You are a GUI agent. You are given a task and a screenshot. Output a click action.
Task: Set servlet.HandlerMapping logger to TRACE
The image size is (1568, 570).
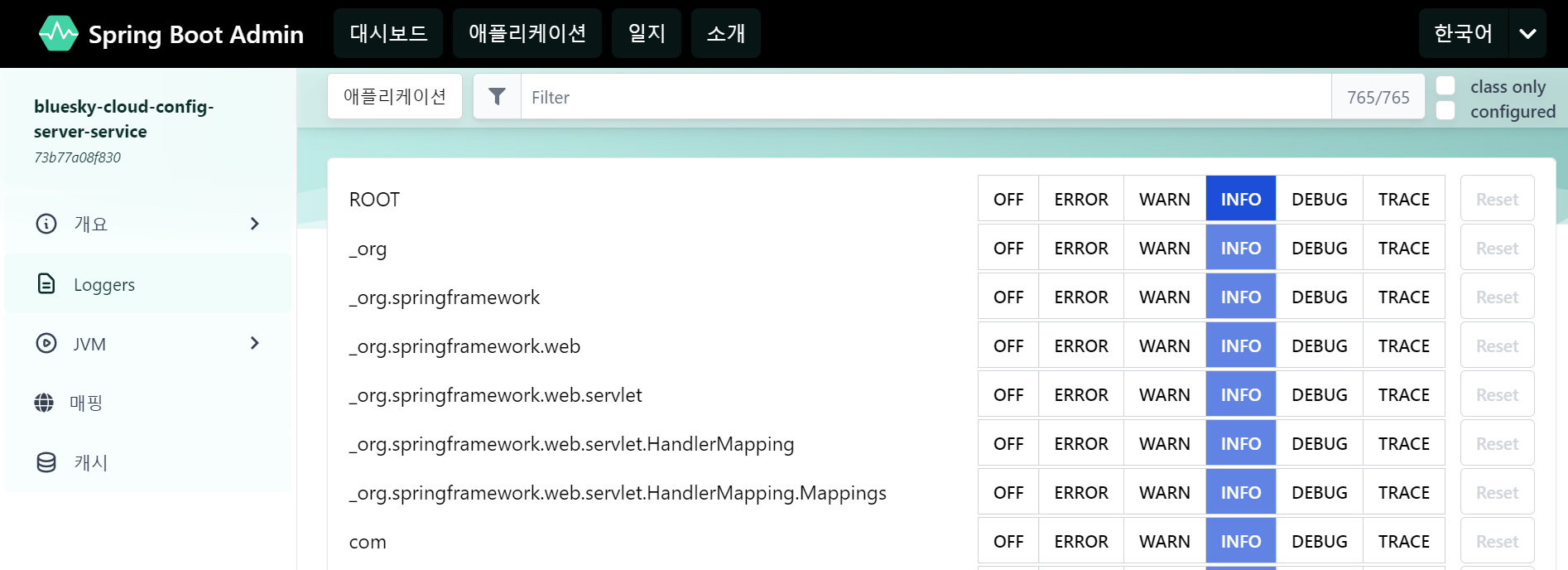[x=1404, y=443]
